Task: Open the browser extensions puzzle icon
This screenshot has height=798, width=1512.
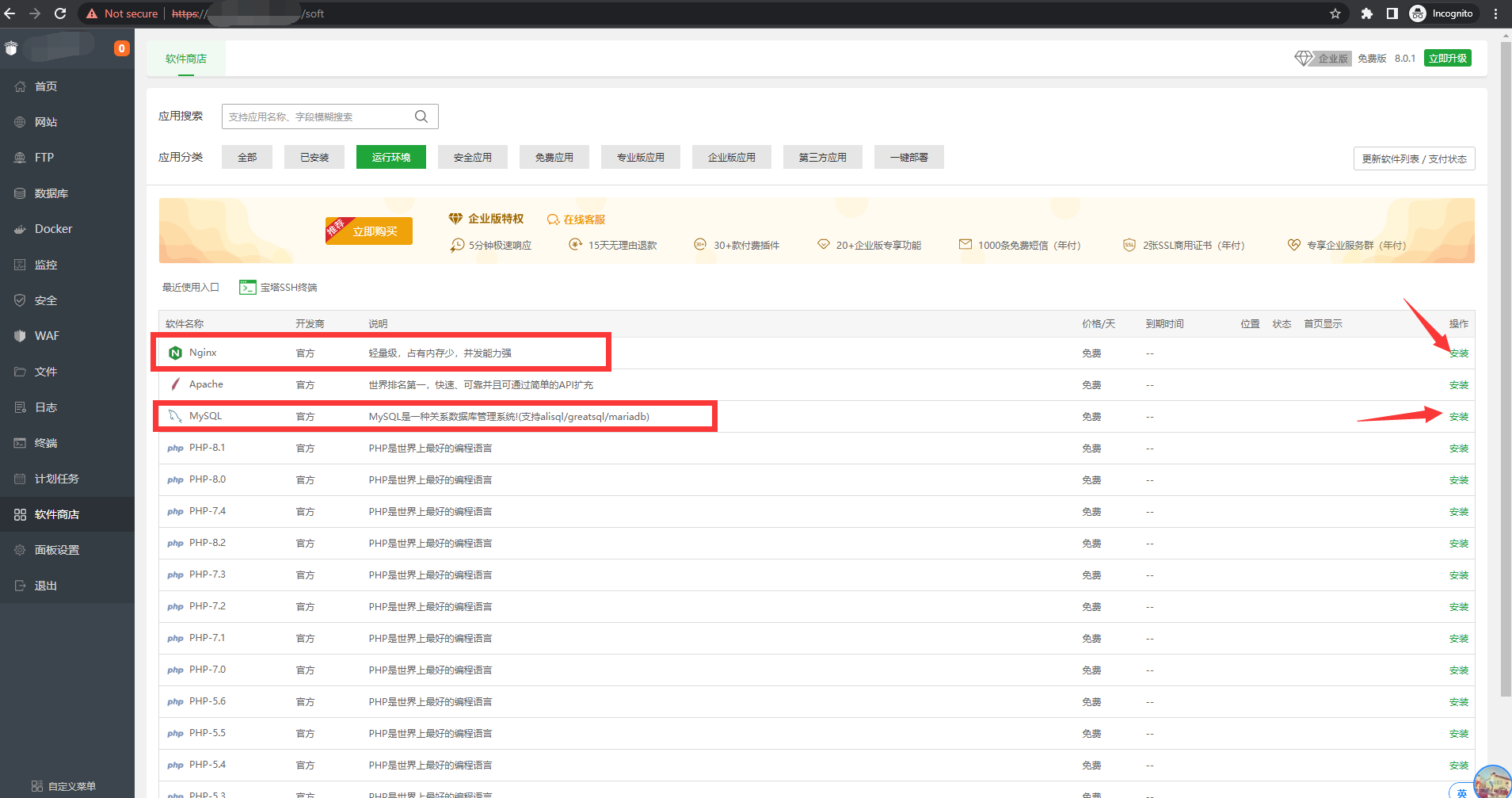Action: click(x=1367, y=13)
